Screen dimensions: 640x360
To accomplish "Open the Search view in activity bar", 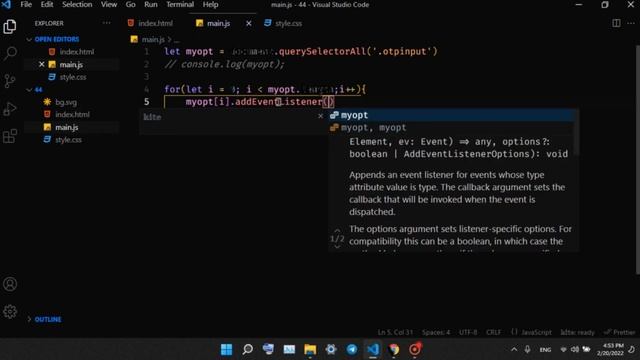I will [10, 53].
